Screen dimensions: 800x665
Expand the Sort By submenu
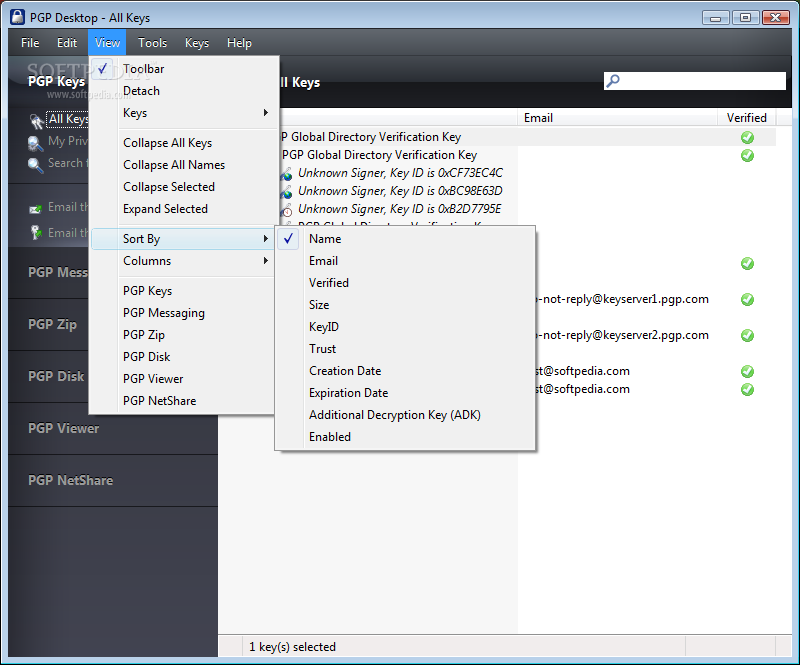[x=183, y=239]
